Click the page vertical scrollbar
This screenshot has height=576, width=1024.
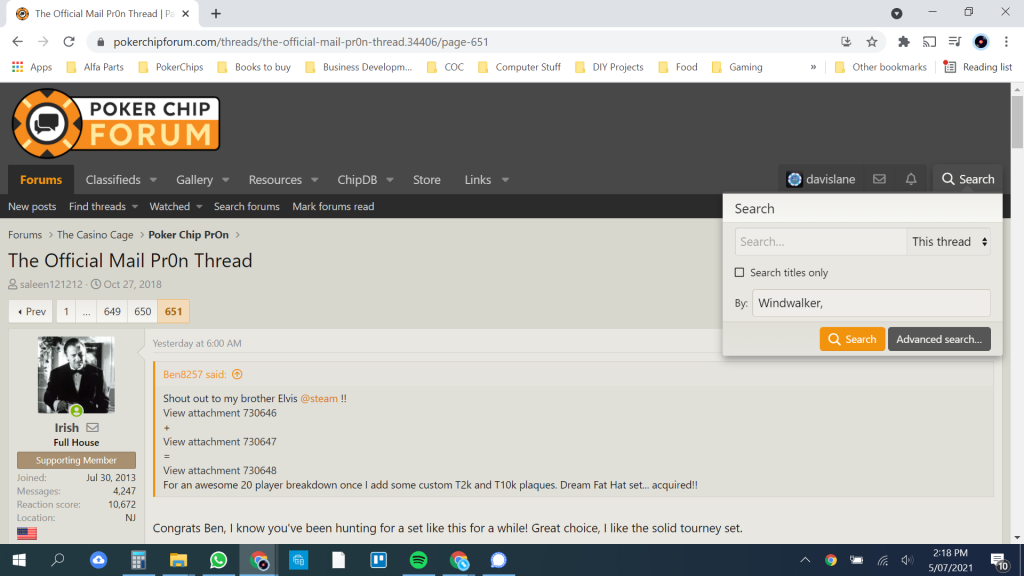1016,300
